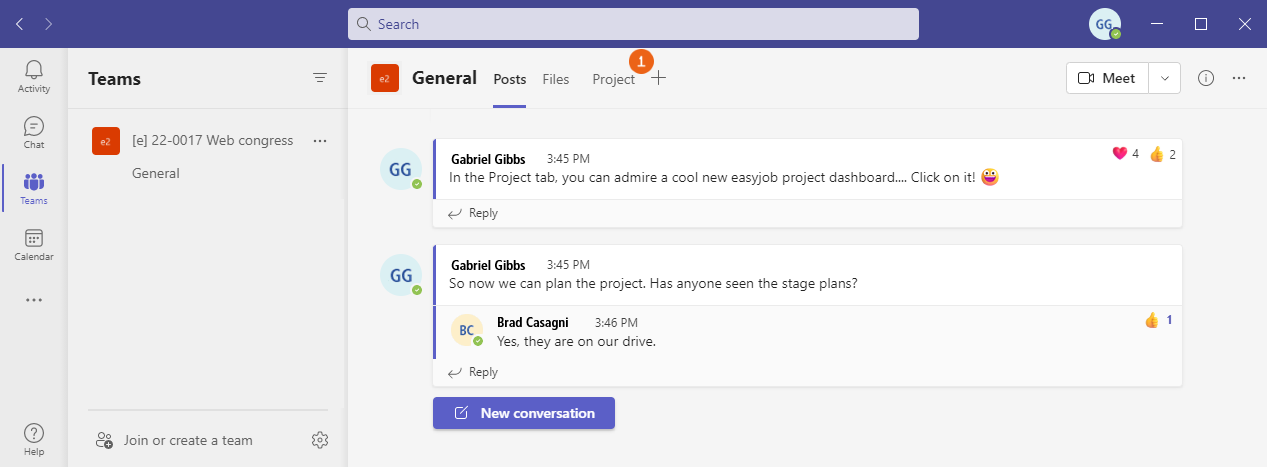Open Help in the sidebar
Viewport: 1267px width, 467px height.
(x=34, y=439)
